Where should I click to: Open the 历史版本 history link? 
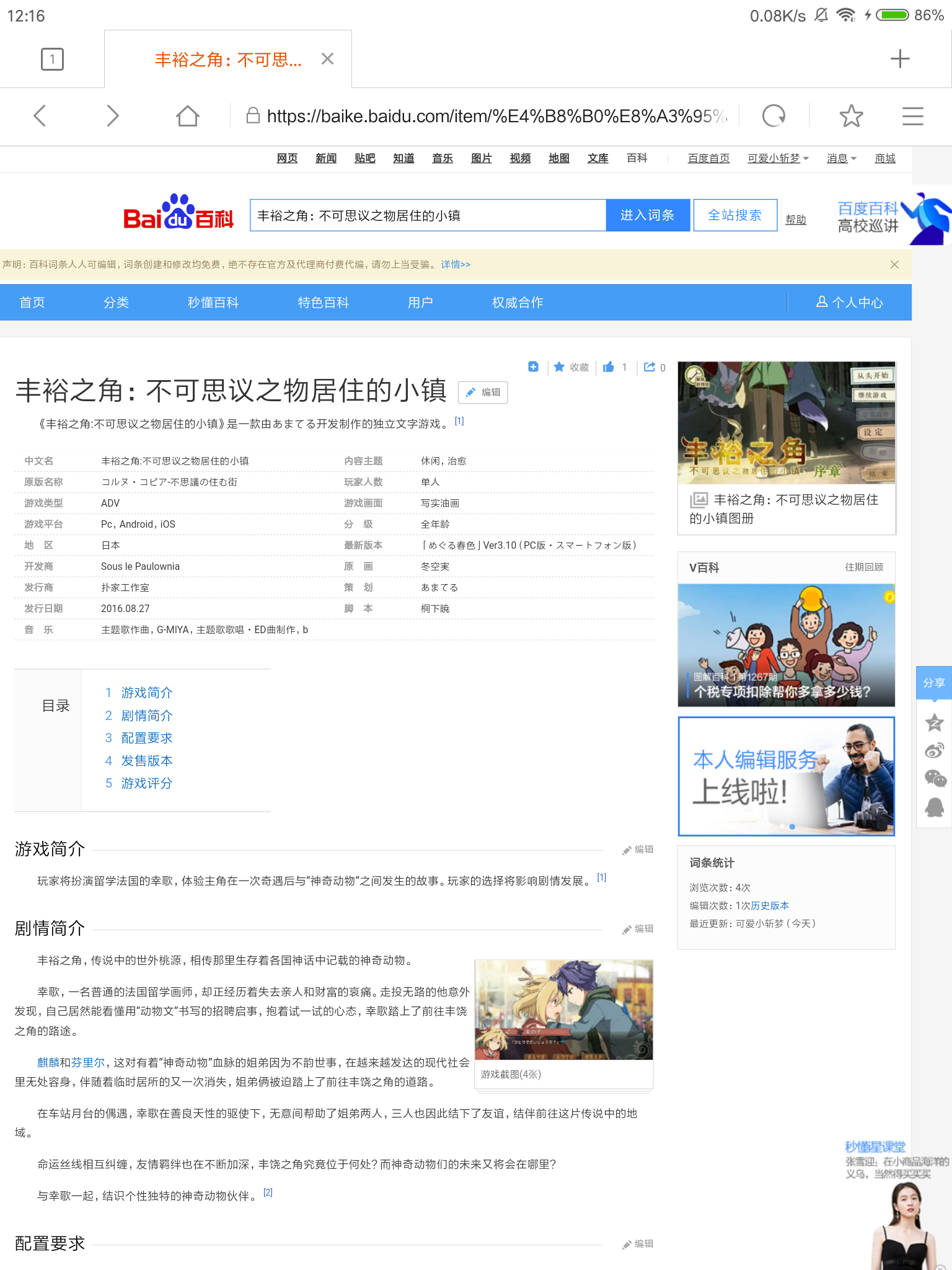click(x=770, y=905)
